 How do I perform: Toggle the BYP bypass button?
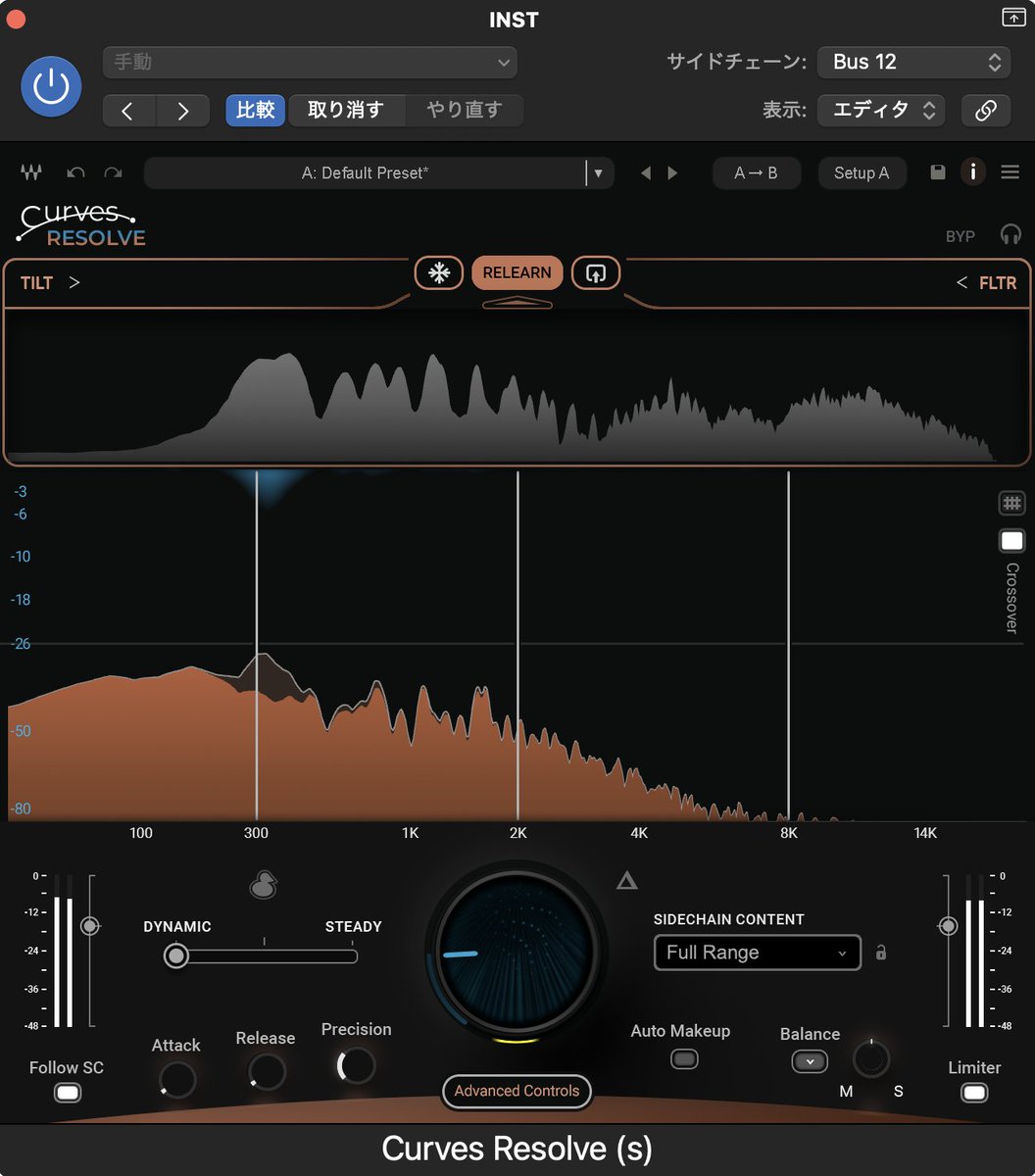961,236
